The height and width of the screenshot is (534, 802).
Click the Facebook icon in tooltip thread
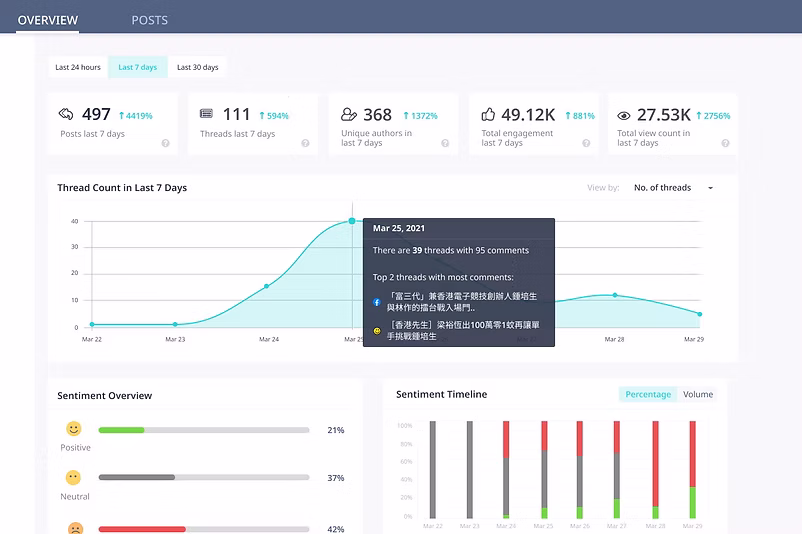(377, 302)
